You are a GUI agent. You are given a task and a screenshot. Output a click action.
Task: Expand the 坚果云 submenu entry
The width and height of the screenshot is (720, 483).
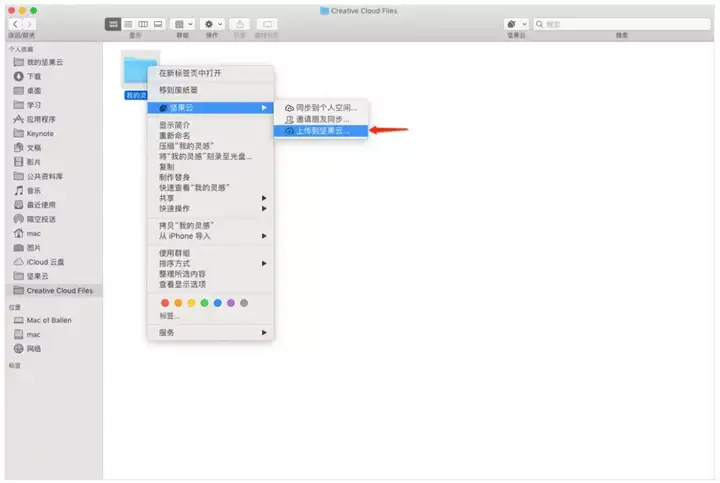(210, 107)
